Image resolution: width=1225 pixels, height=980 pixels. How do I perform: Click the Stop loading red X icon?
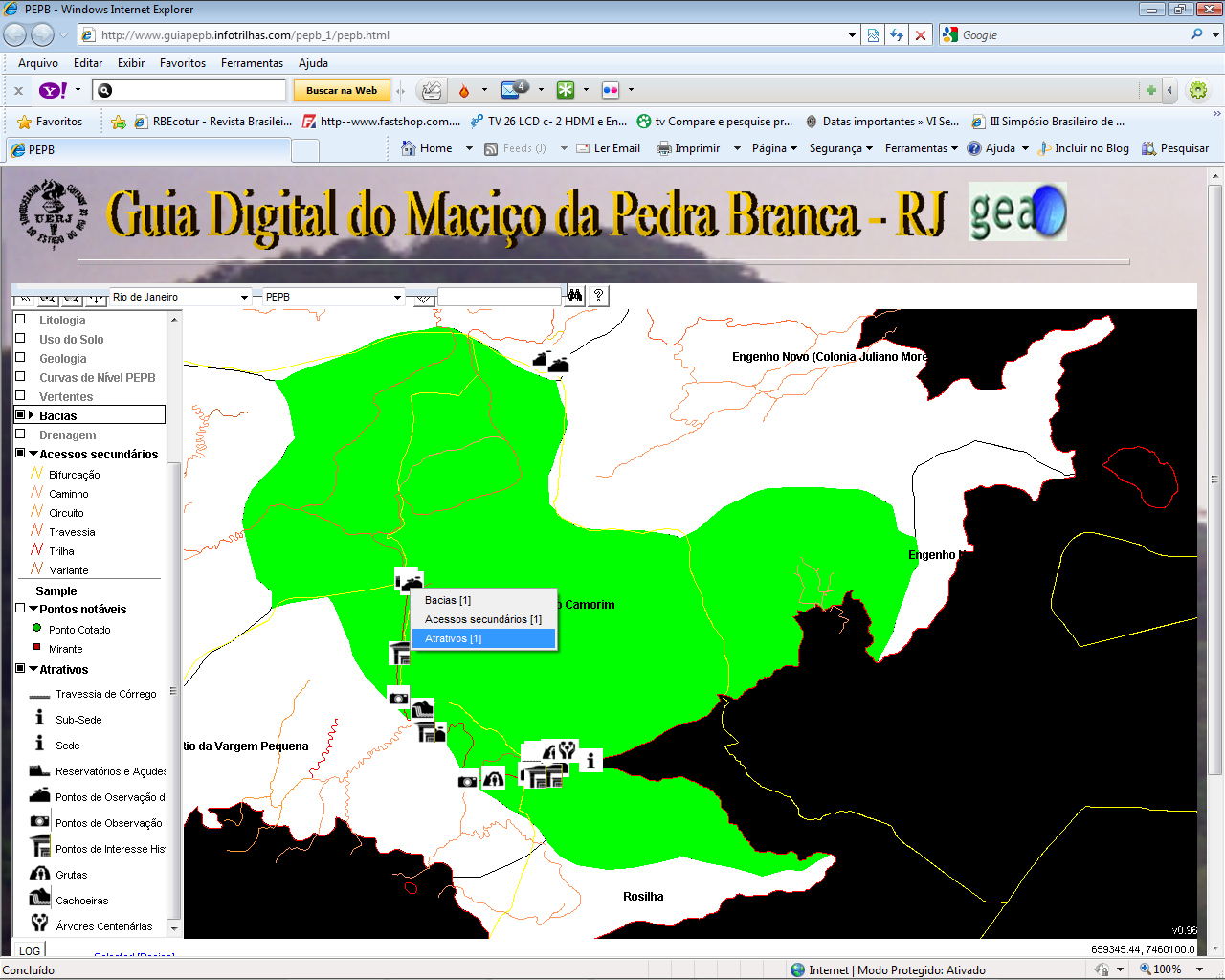(921, 35)
